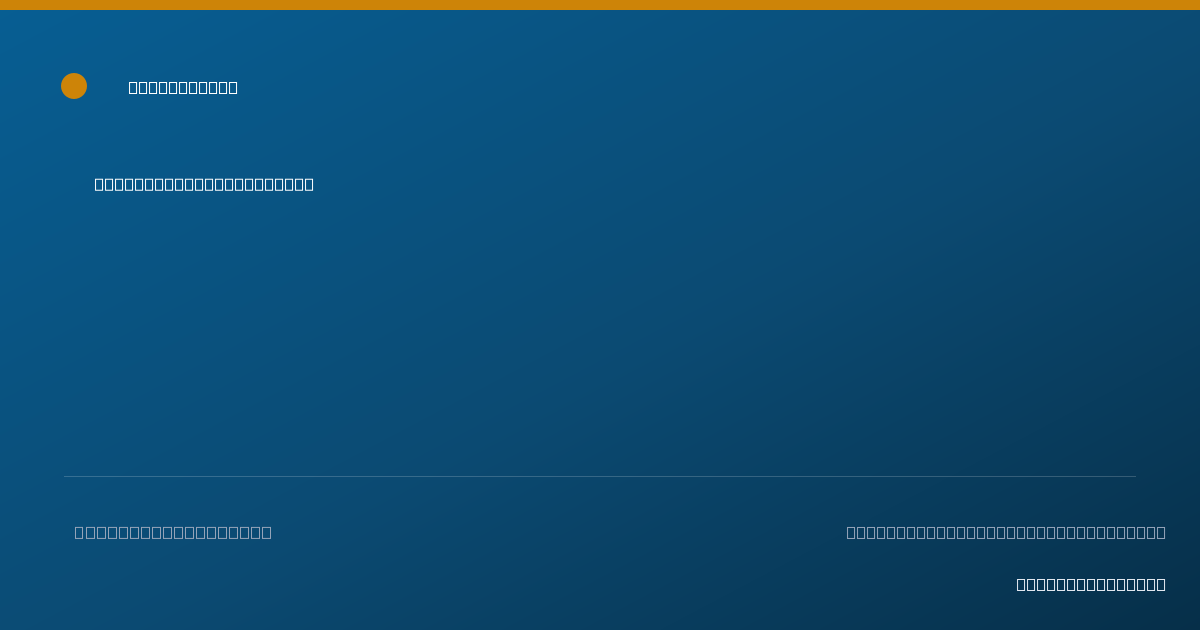
Task: Click the orange circle logo icon
Action: coord(74,86)
